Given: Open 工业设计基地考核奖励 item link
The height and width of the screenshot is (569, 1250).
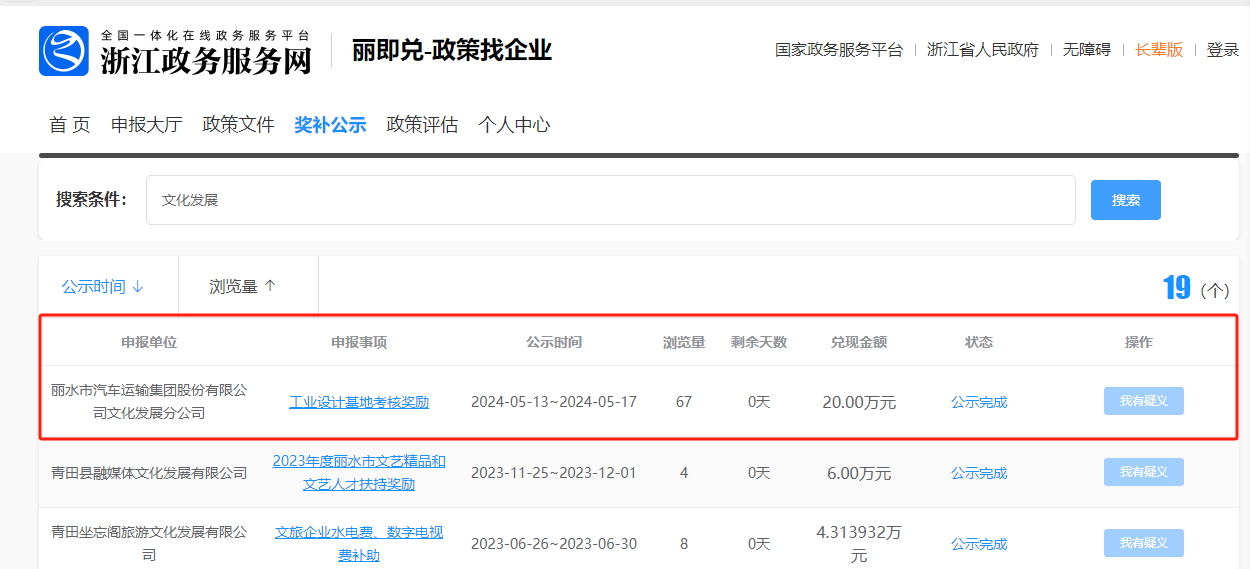Looking at the screenshot, I should [x=359, y=402].
